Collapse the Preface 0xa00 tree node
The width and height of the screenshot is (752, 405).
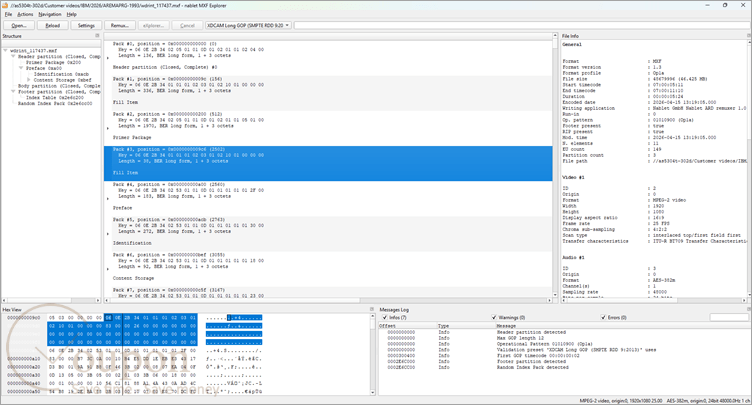coord(21,68)
